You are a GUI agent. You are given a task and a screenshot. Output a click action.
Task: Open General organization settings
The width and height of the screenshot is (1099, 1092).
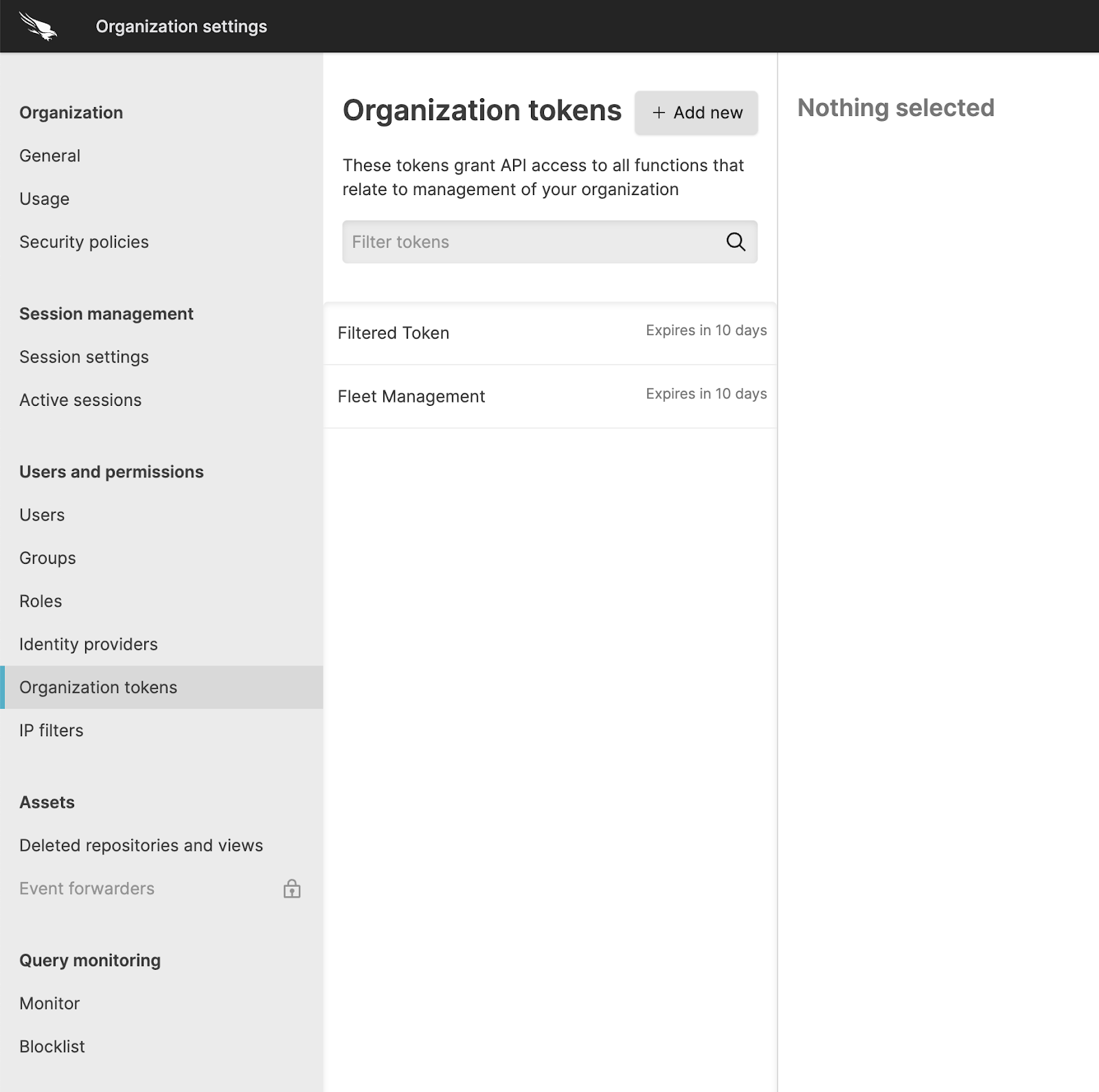pyautogui.click(x=49, y=156)
